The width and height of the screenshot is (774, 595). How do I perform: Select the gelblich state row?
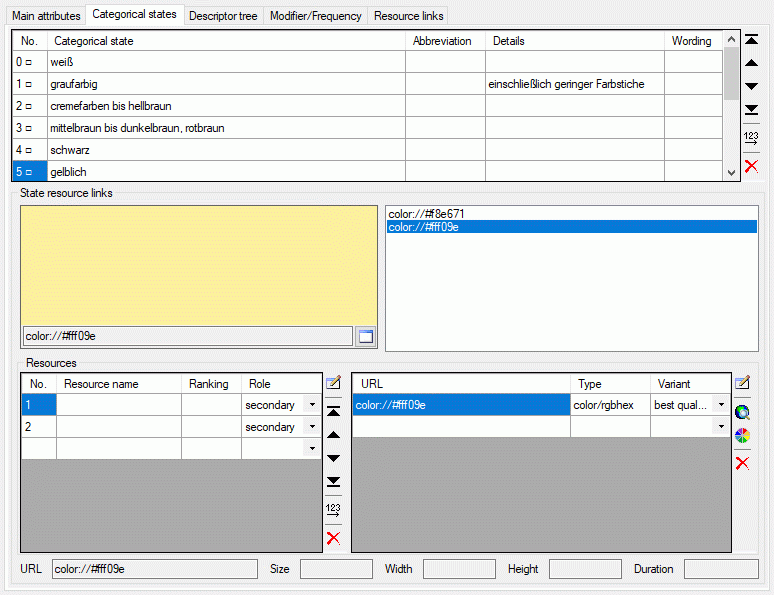click(x=367, y=171)
